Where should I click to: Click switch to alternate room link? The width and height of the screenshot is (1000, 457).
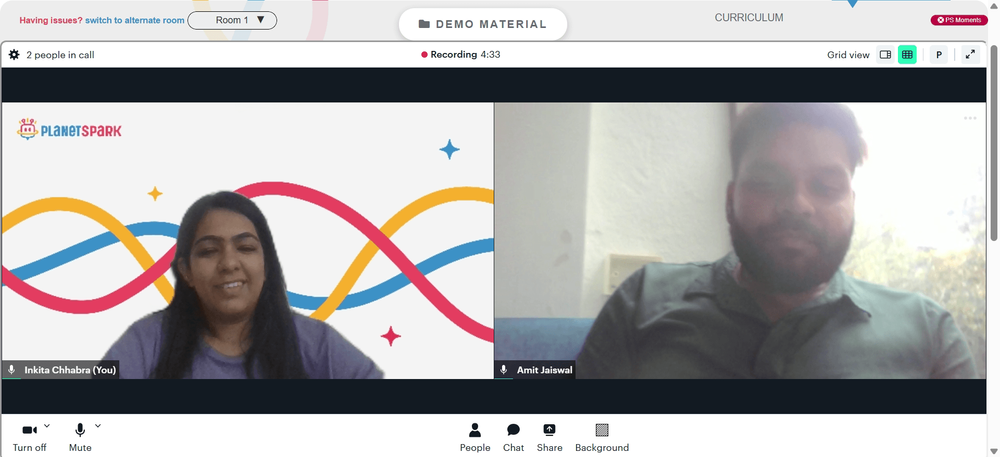tap(135, 20)
